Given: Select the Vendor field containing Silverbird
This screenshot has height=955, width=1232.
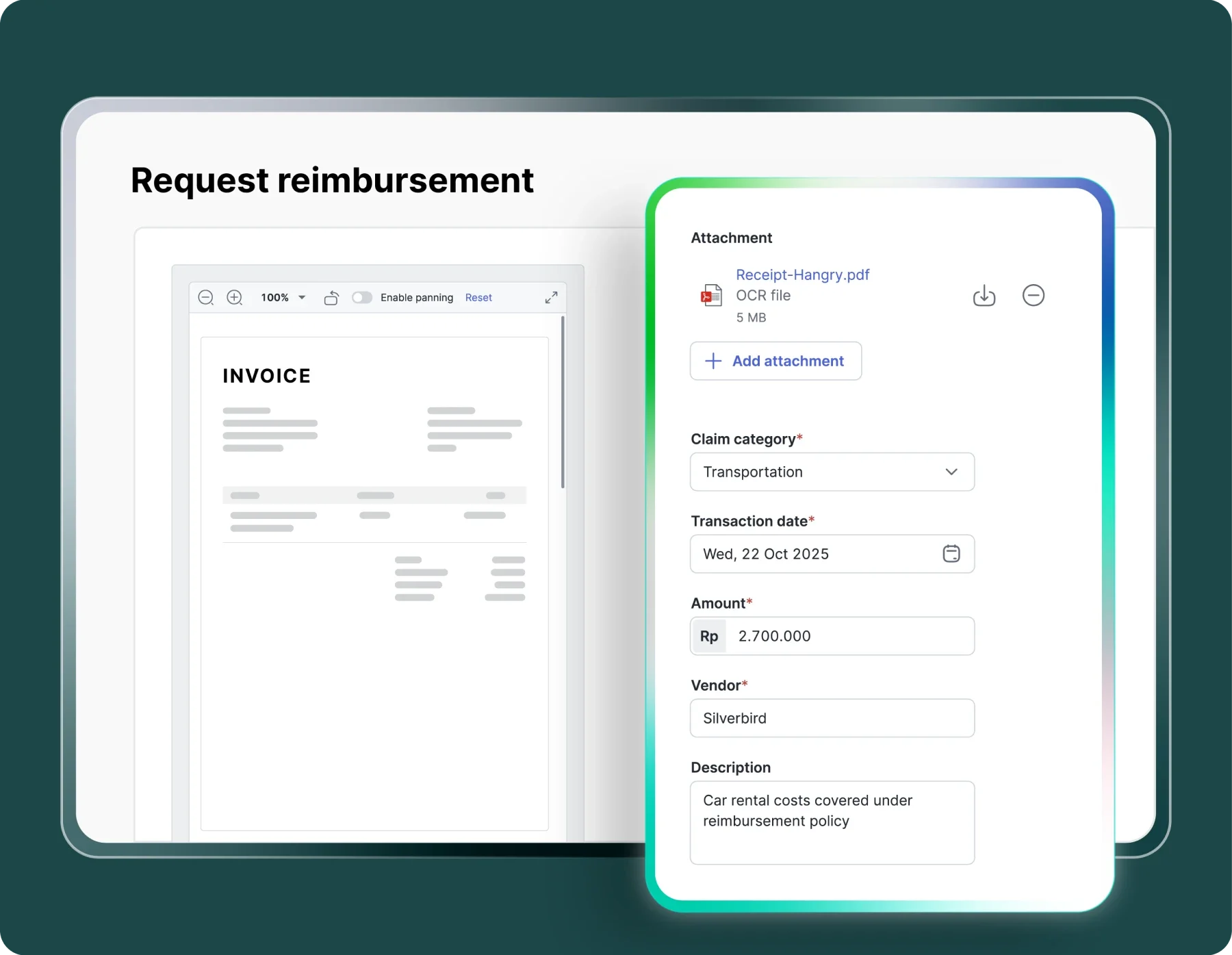Looking at the screenshot, I should [832, 718].
